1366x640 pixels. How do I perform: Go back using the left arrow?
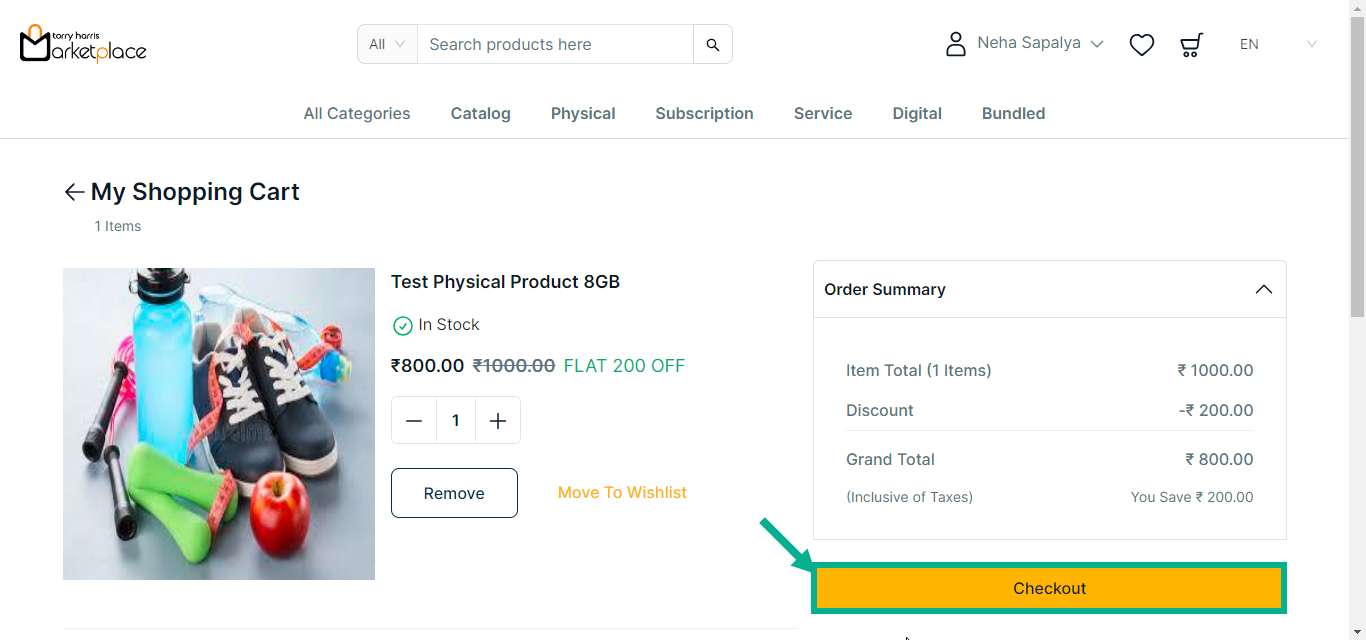click(74, 192)
